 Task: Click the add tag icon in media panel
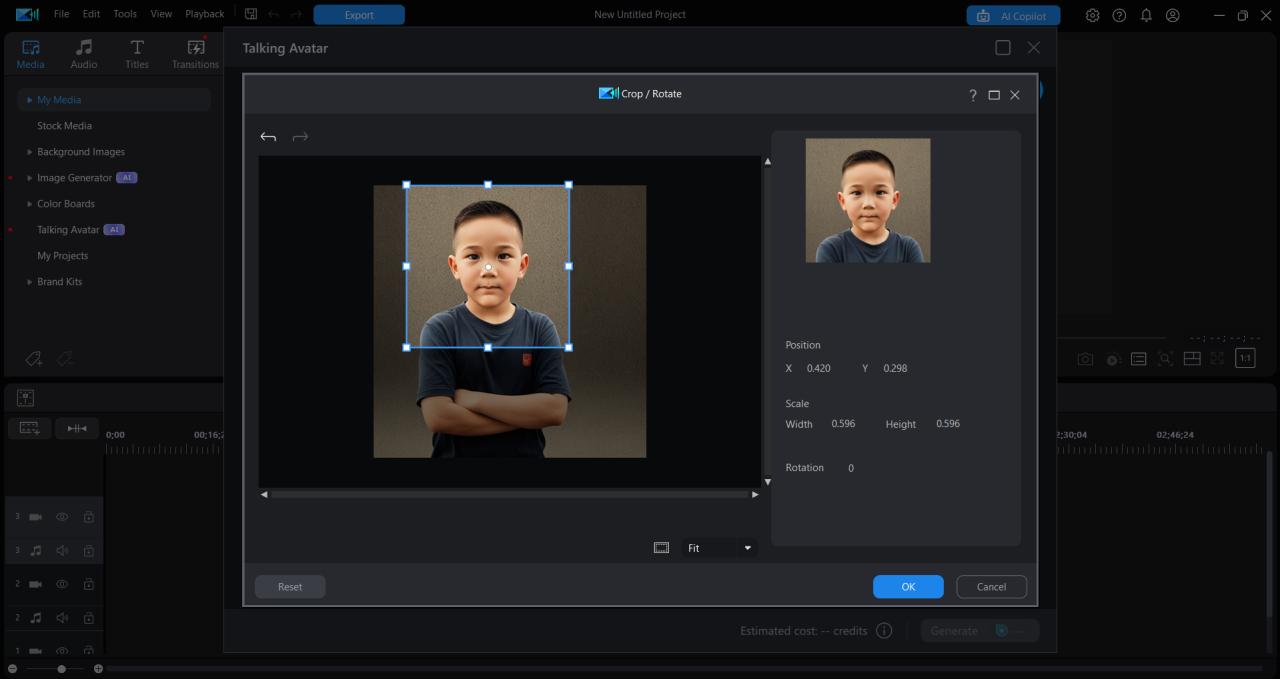pos(33,359)
